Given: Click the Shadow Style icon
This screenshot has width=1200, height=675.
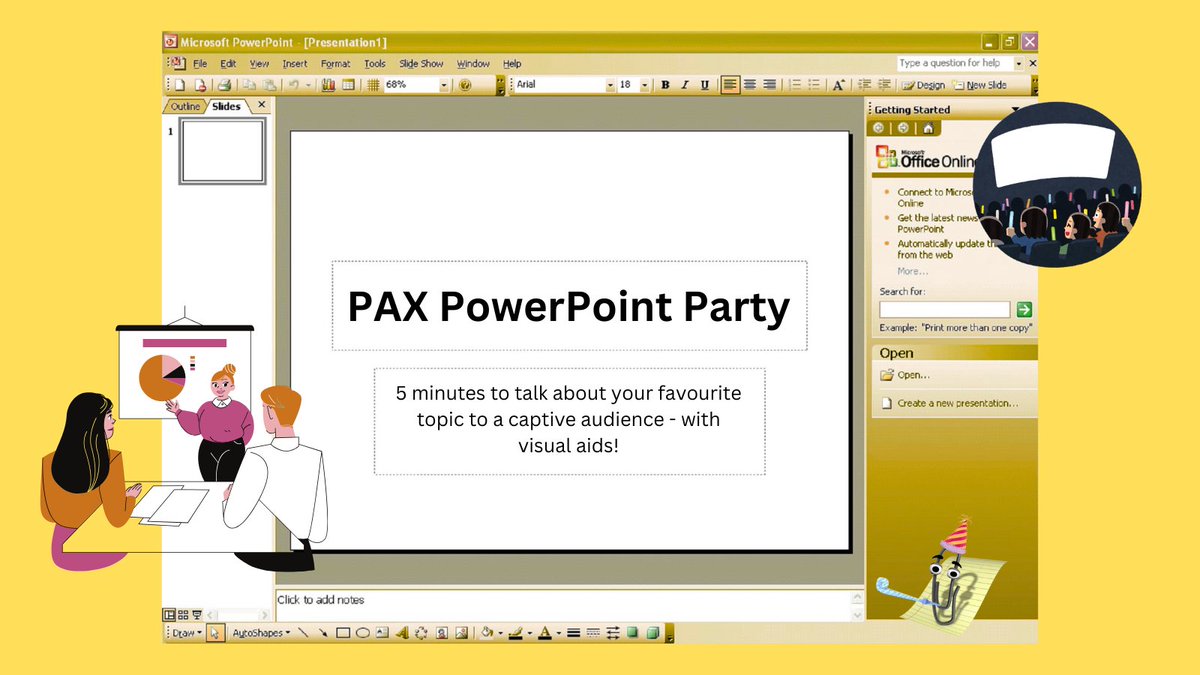Looking at the screenshot, I should [632, 633].
